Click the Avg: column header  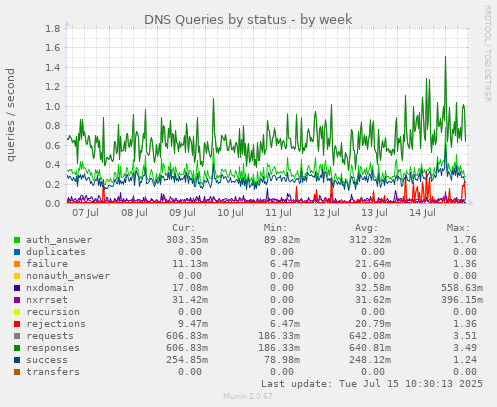(367, 228)
